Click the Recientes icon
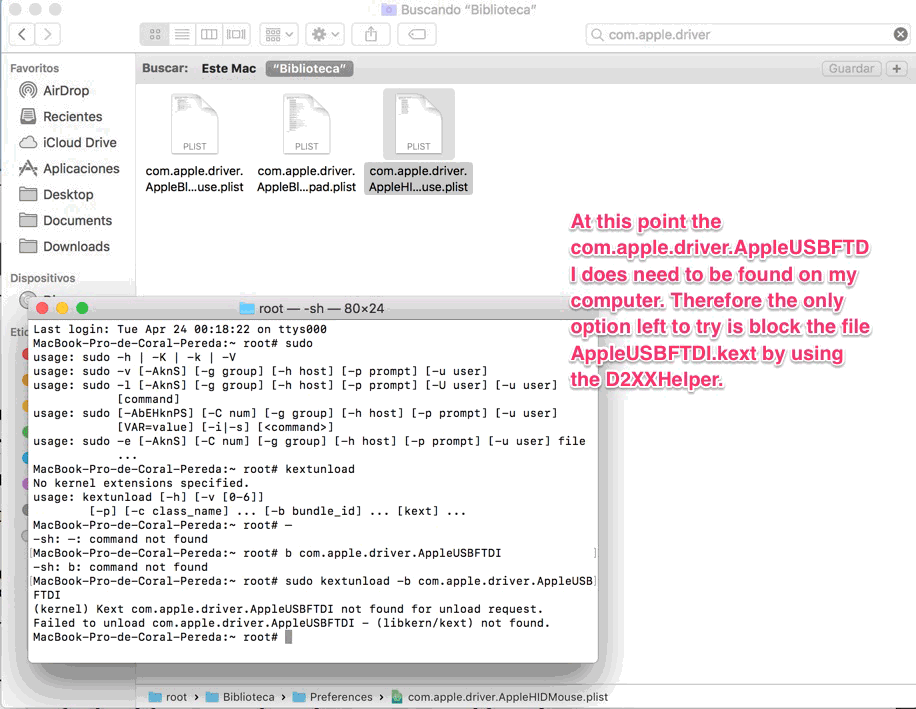The width and height of the screenshot is (916, 709). (x=28, y=116)
